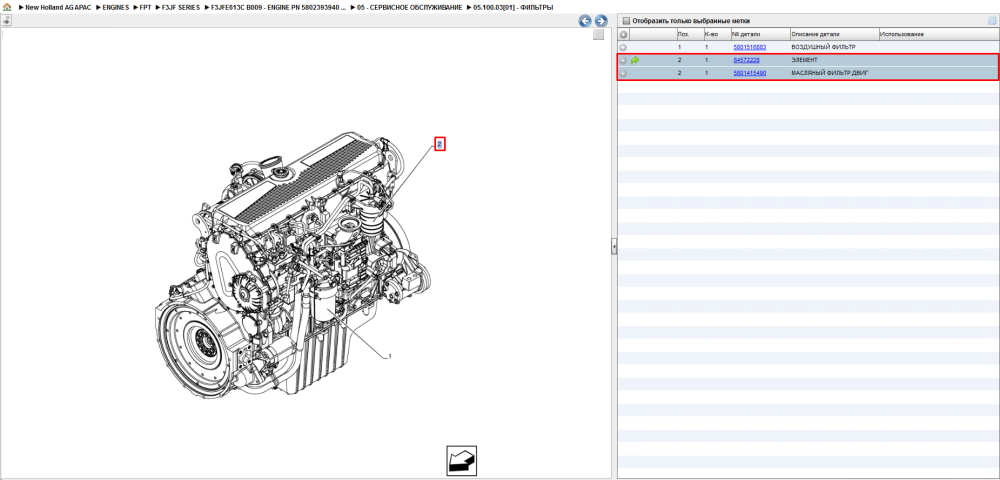Open the ENGINES breadcrumb

click(x=115, y=7)
